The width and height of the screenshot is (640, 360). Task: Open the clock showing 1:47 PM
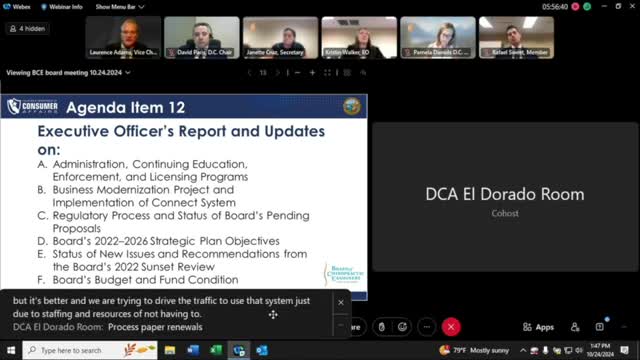pos(600,350)
